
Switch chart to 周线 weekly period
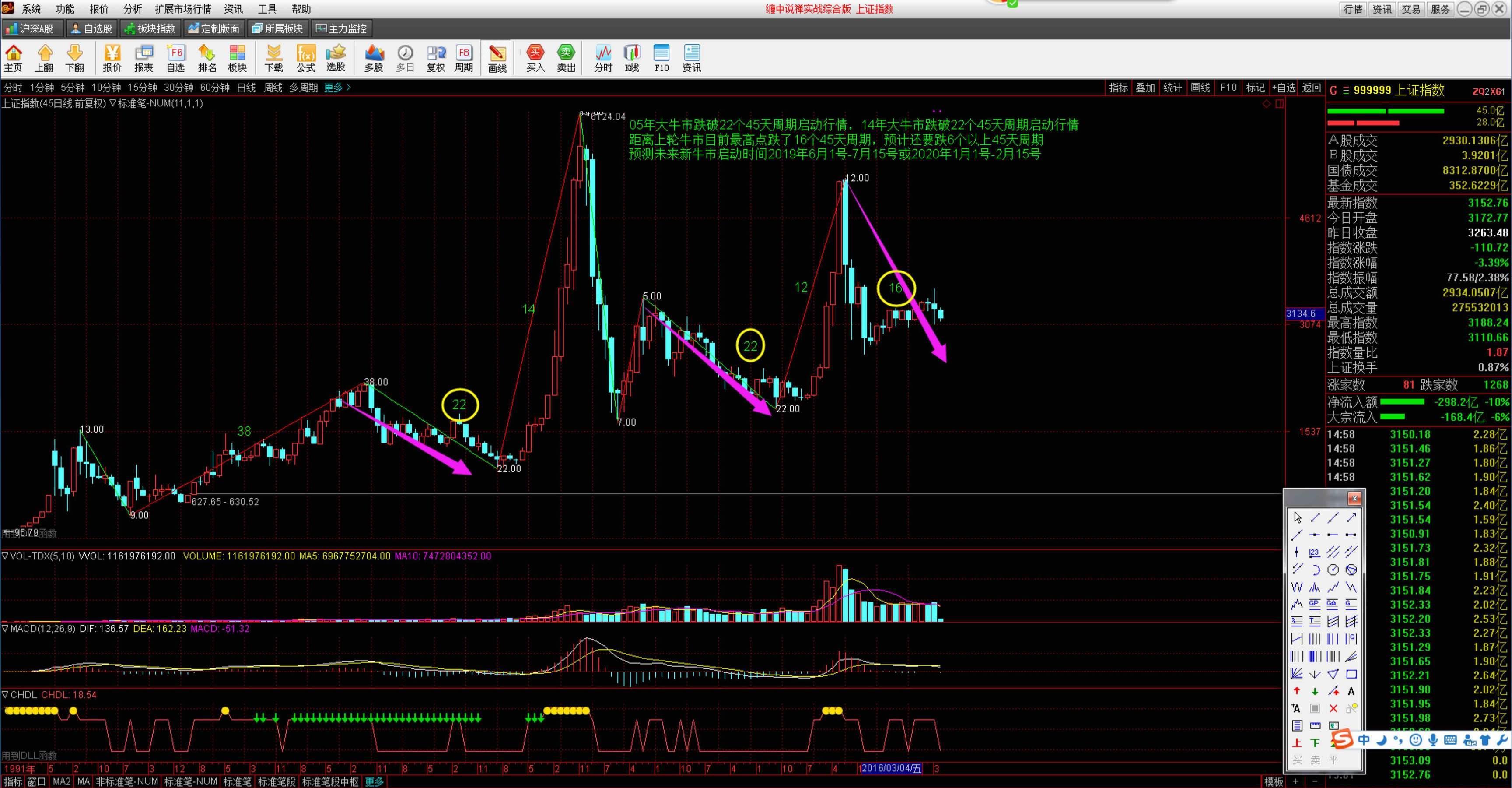[273, 88]
